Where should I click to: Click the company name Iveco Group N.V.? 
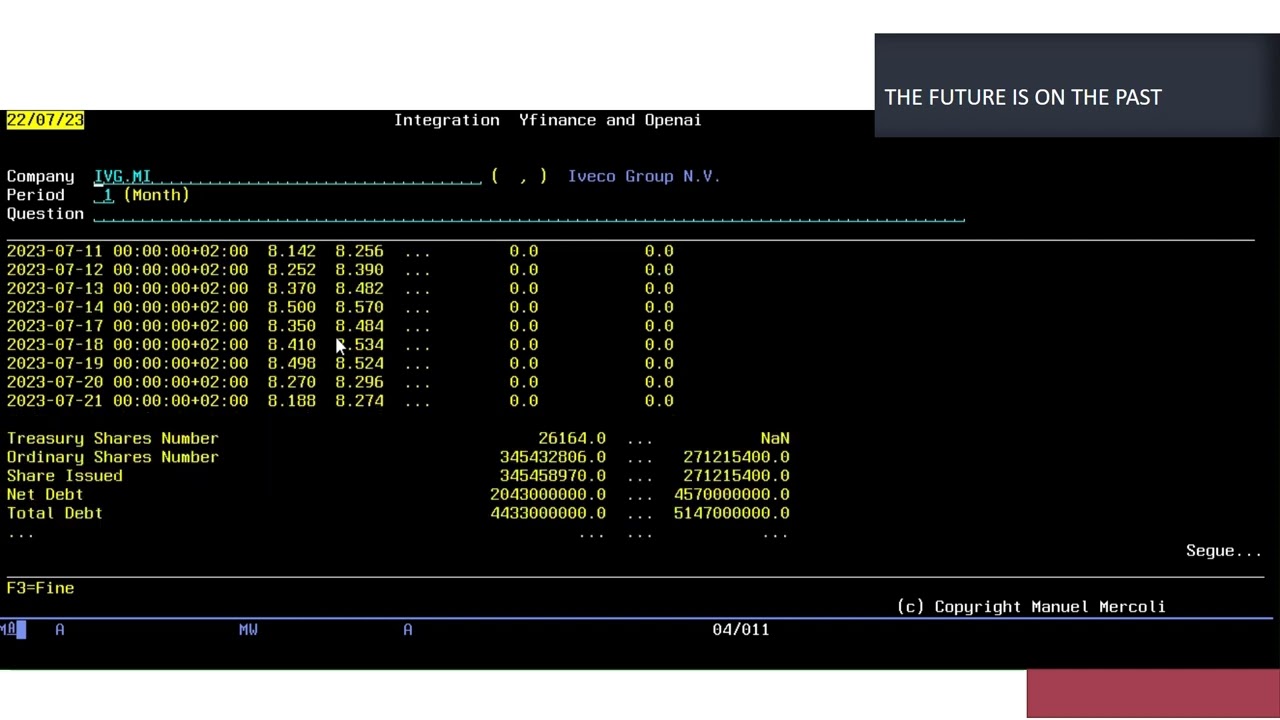(644, 176)
